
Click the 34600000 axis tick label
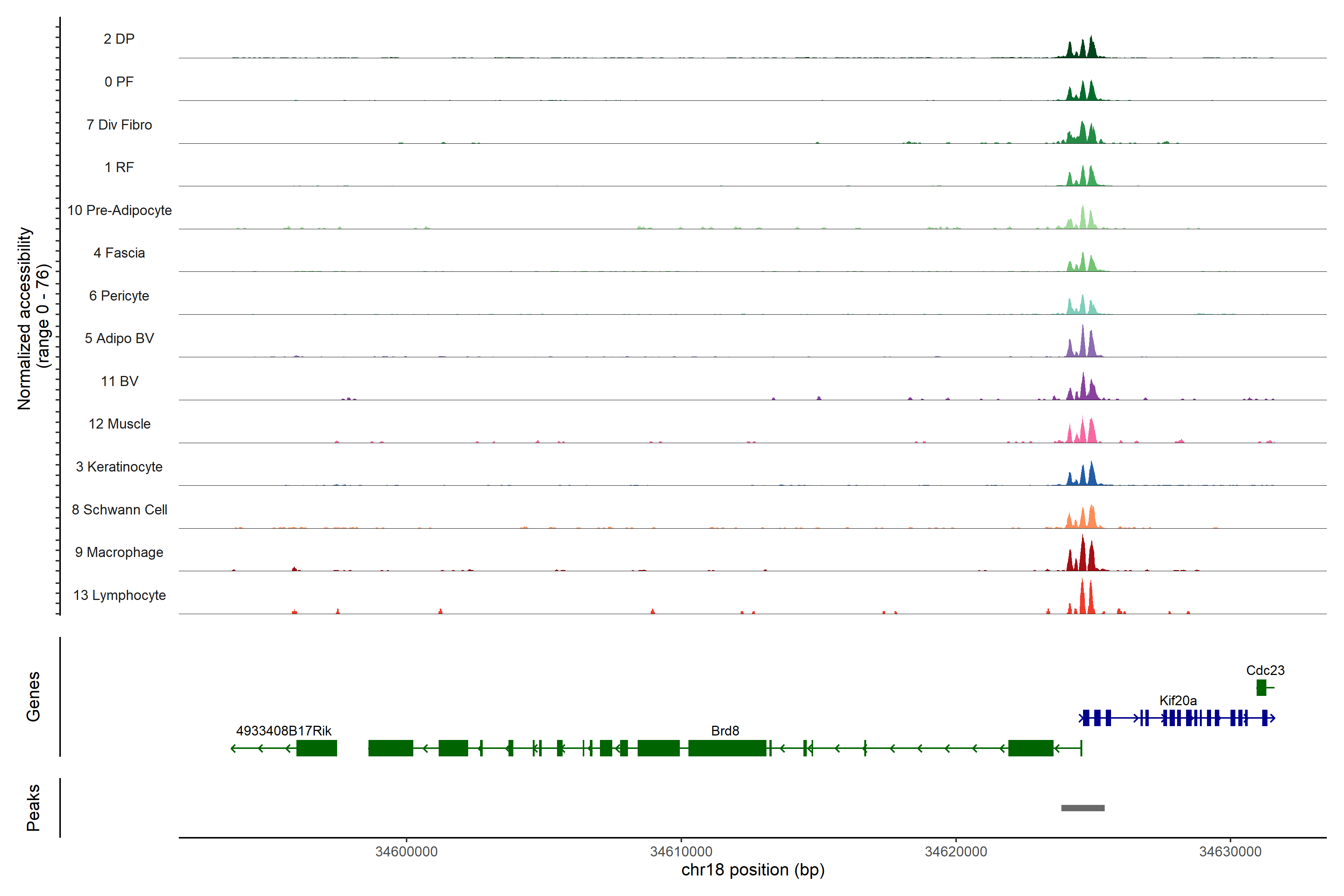[406, 852]
